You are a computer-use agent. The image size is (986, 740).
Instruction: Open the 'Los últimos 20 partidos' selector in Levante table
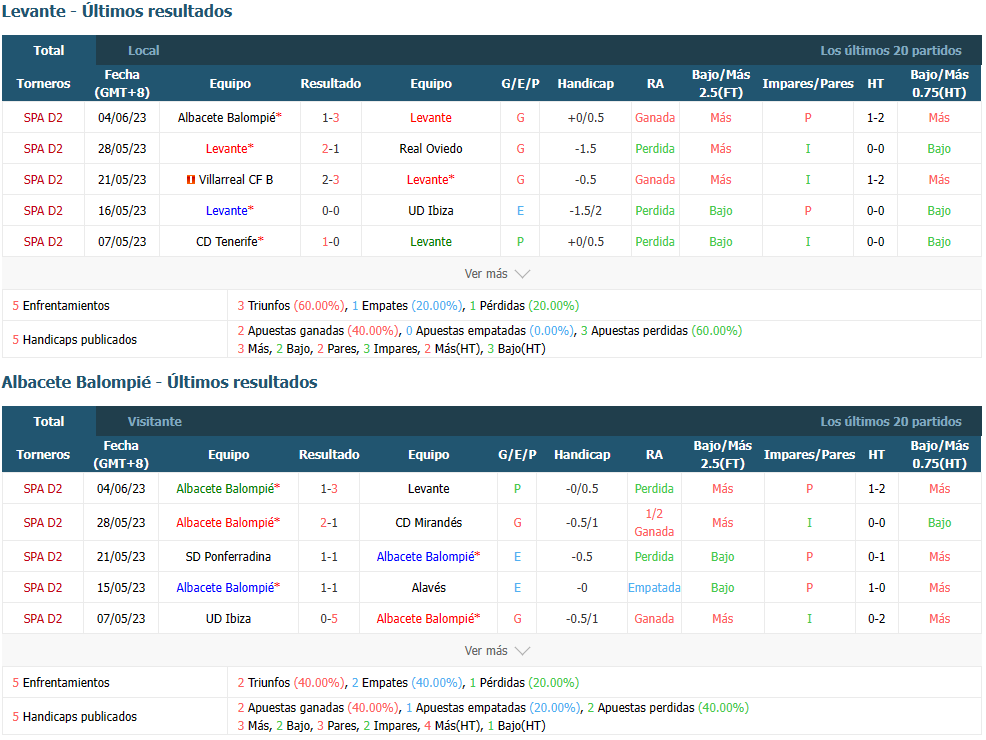click(x=890, y=50)
